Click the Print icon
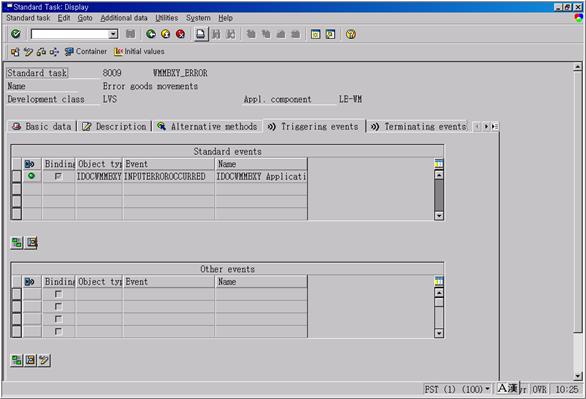Viewport: 586px width, 399px height. (201, 34)
